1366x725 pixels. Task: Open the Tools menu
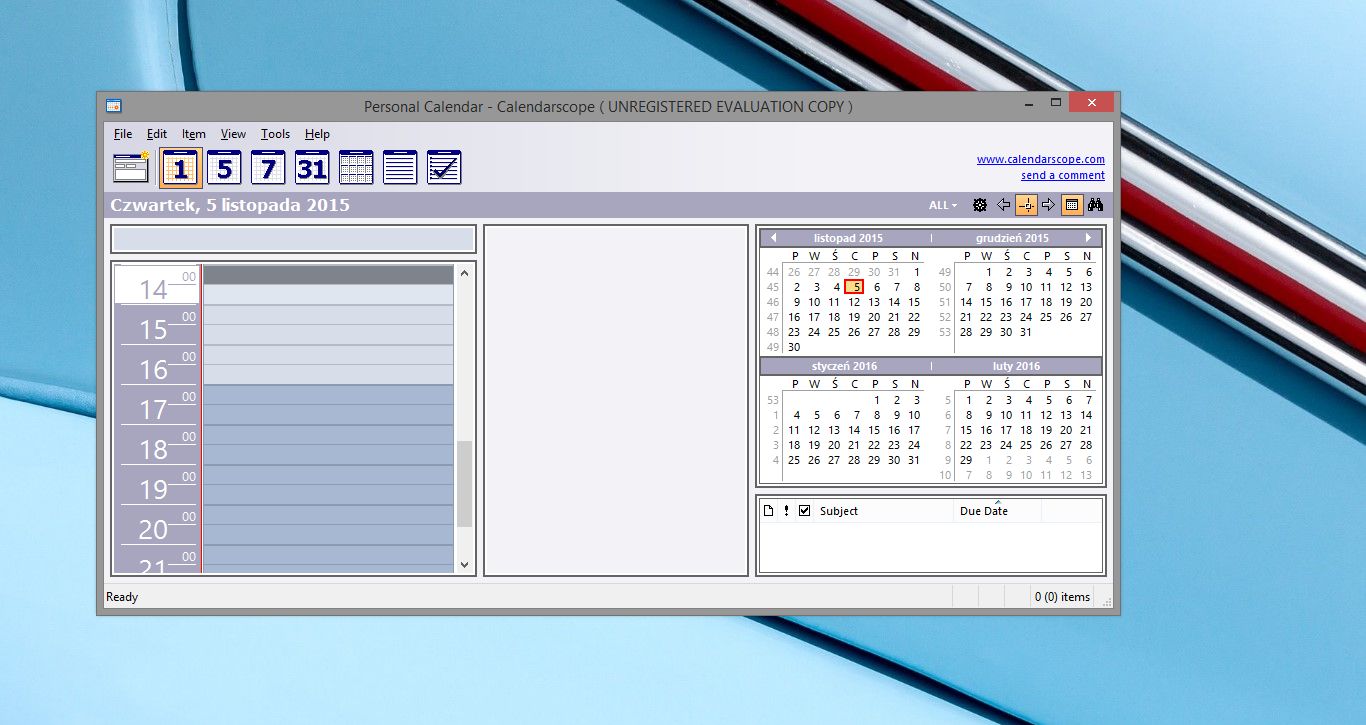(x=275, y=134)
